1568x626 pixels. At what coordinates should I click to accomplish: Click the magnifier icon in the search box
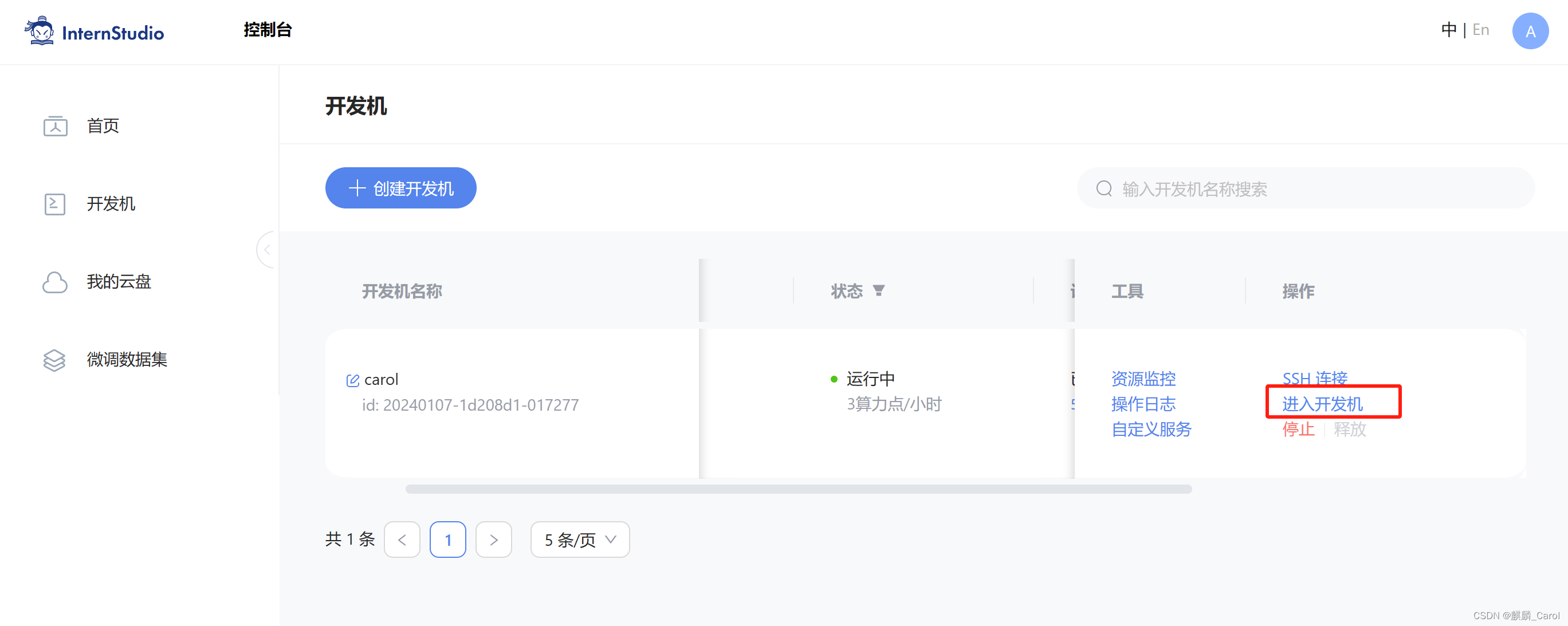[1103, 188]
